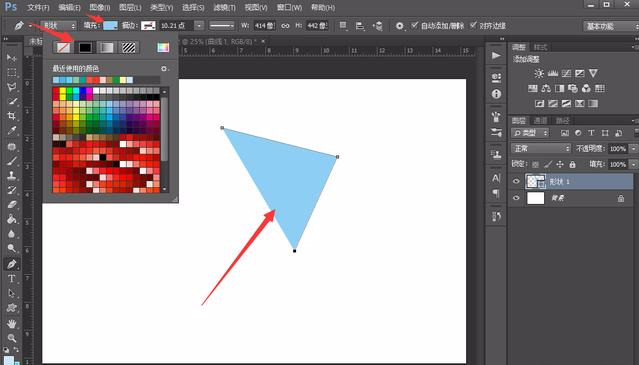
Task: Hide the 形状 1 layer
Action: (x=516, y=181)
